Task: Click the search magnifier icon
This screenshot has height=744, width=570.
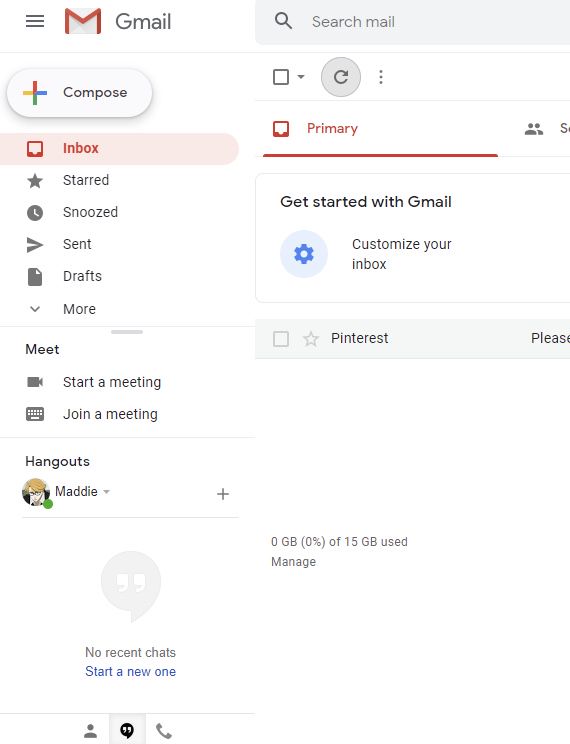Action: tap(283, 21)
